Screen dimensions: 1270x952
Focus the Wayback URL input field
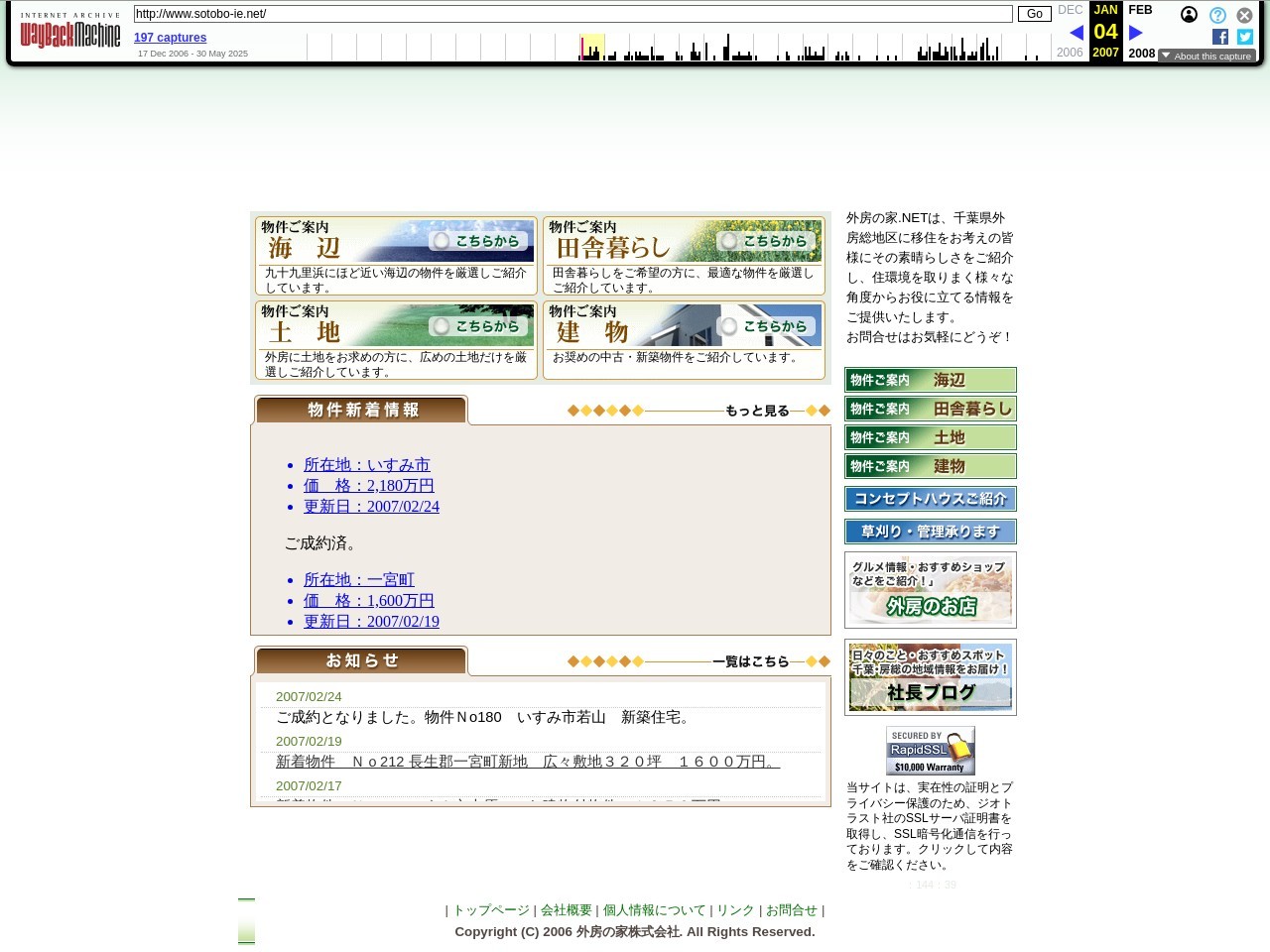click(572, 14)
